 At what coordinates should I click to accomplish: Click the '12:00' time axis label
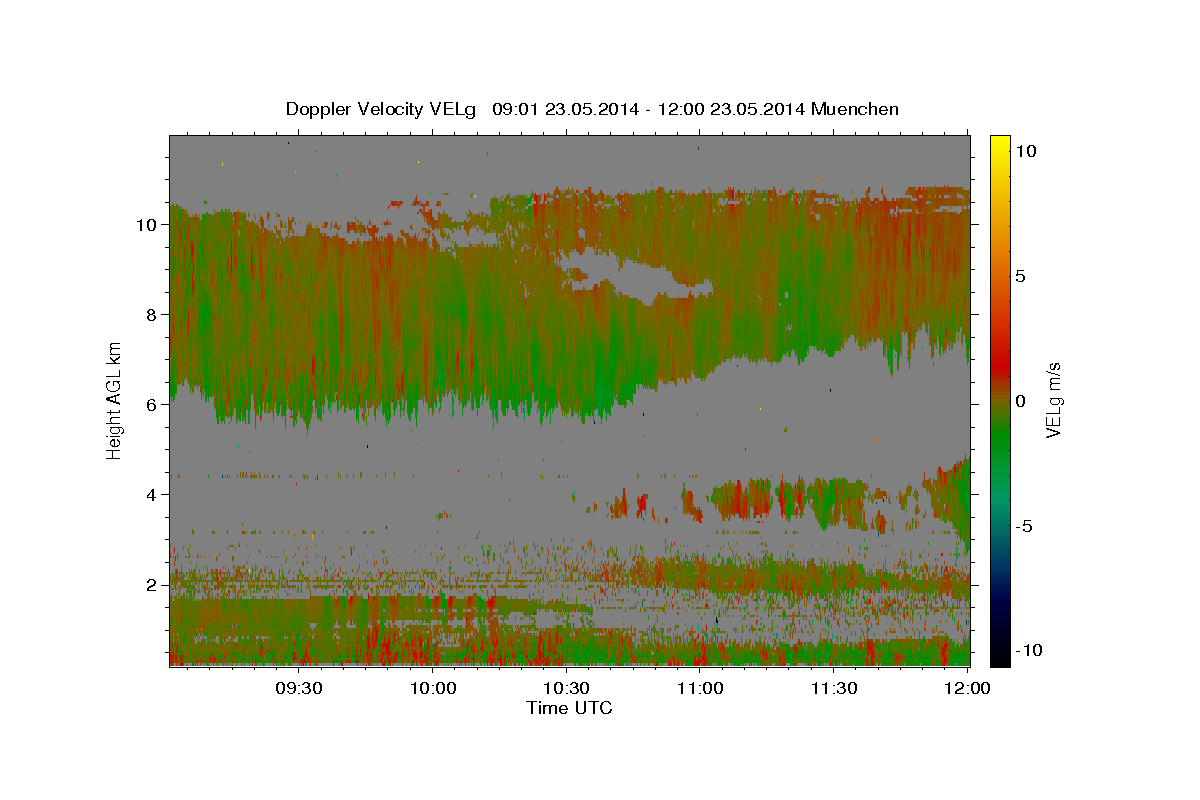coord(967,688)
